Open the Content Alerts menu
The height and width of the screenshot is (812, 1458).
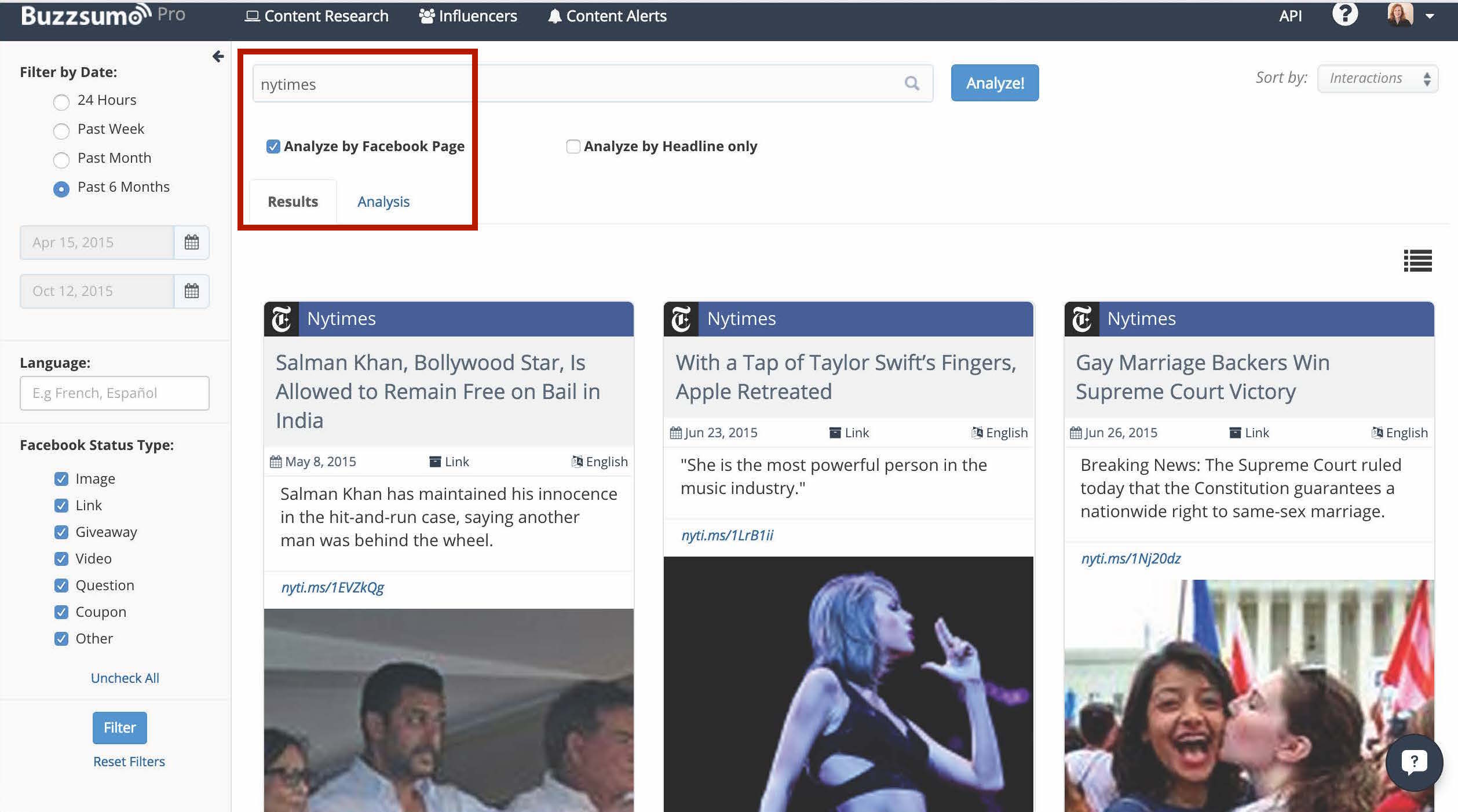607,16
